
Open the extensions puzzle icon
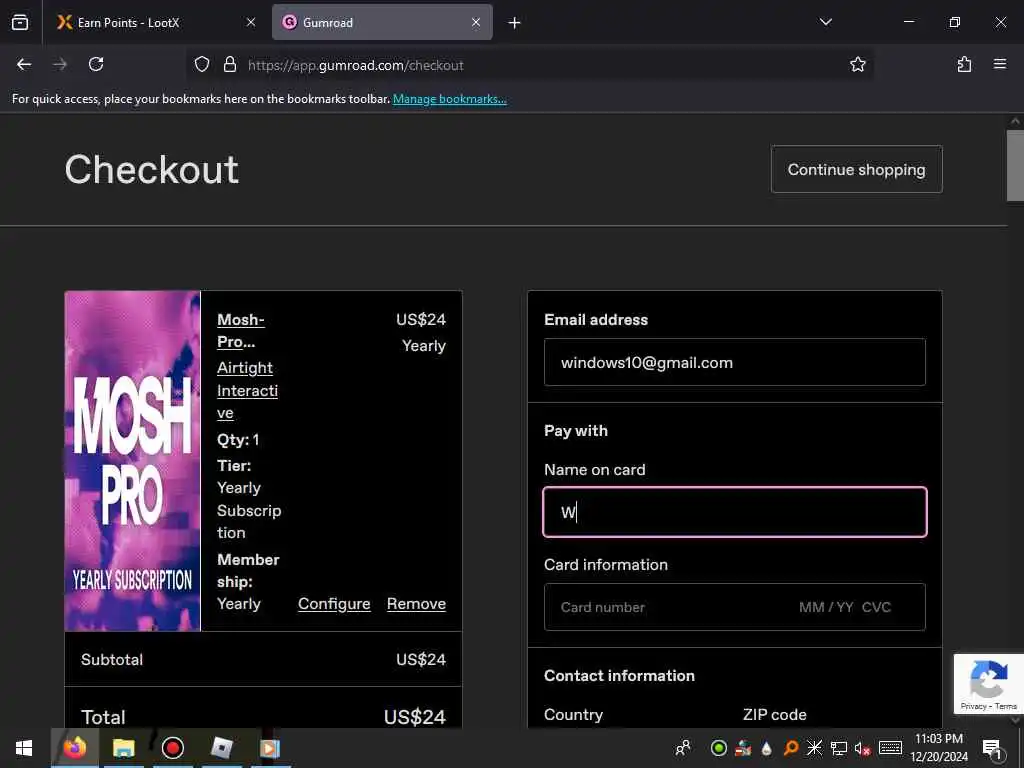pyautogui.click(x=964, y=64)
